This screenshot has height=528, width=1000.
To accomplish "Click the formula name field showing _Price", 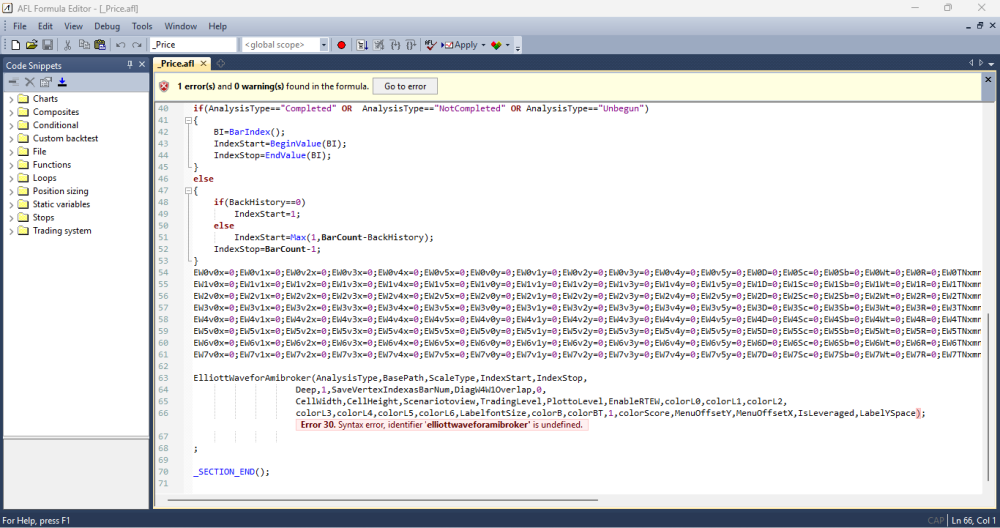I will [192, 45].
